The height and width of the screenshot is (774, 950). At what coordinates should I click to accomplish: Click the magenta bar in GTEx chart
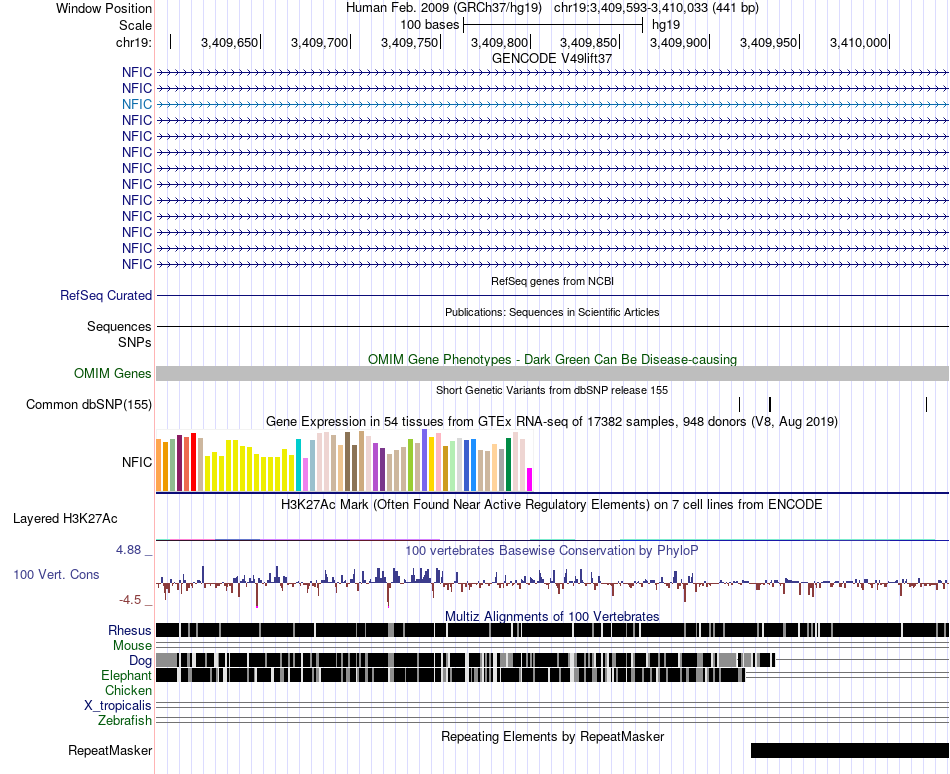pyautogui.click(x=530, y=479)
